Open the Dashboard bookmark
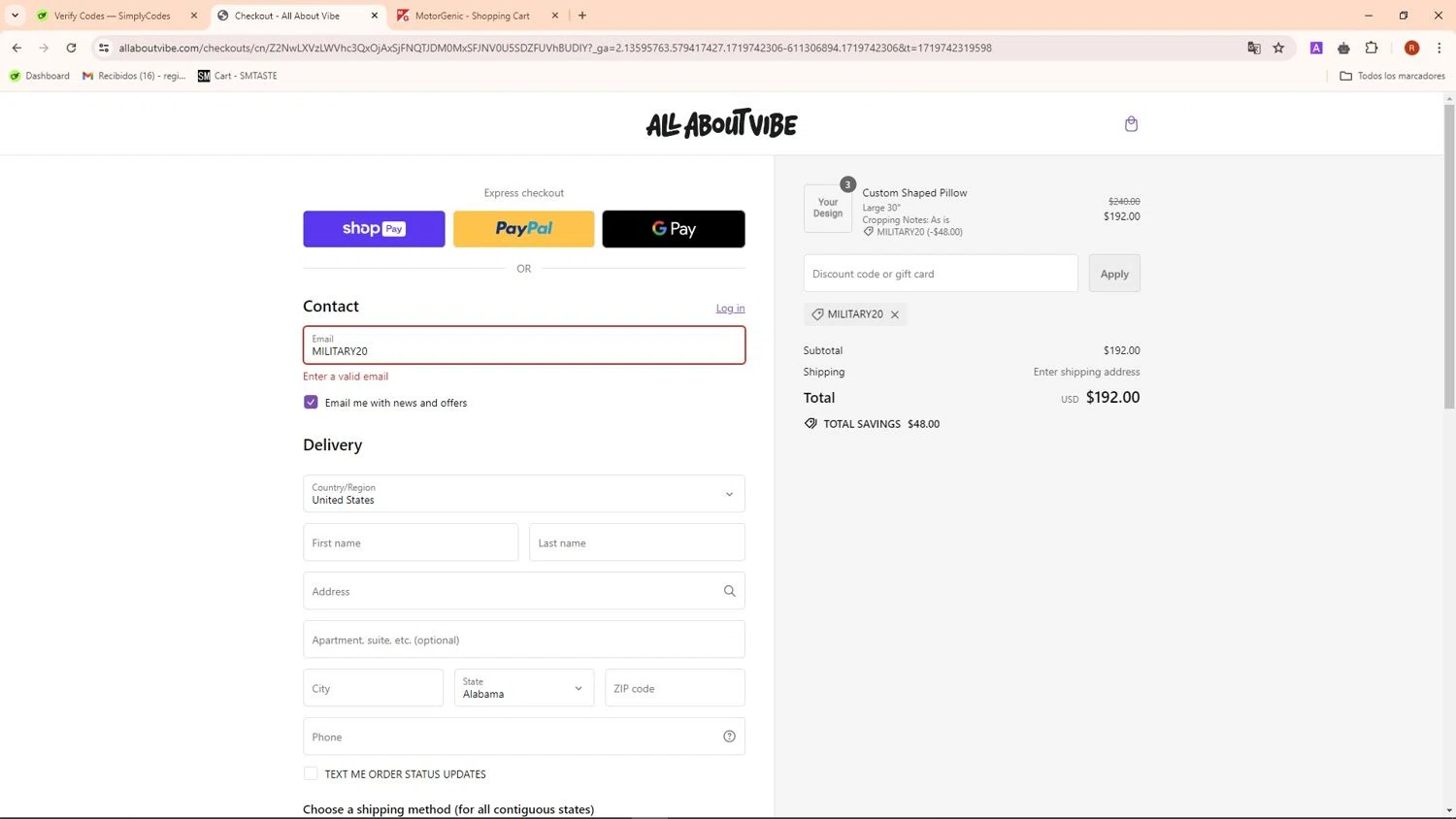Image resolution: width=1456 pixels, height=819 pixels. coord(40,76)
